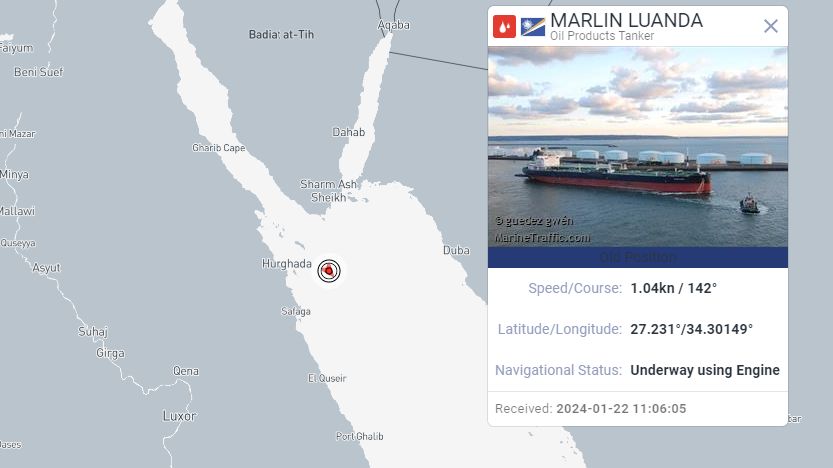Click the Safaga map label
This screenshot has width=833, height=468.
tap(296, 311)
